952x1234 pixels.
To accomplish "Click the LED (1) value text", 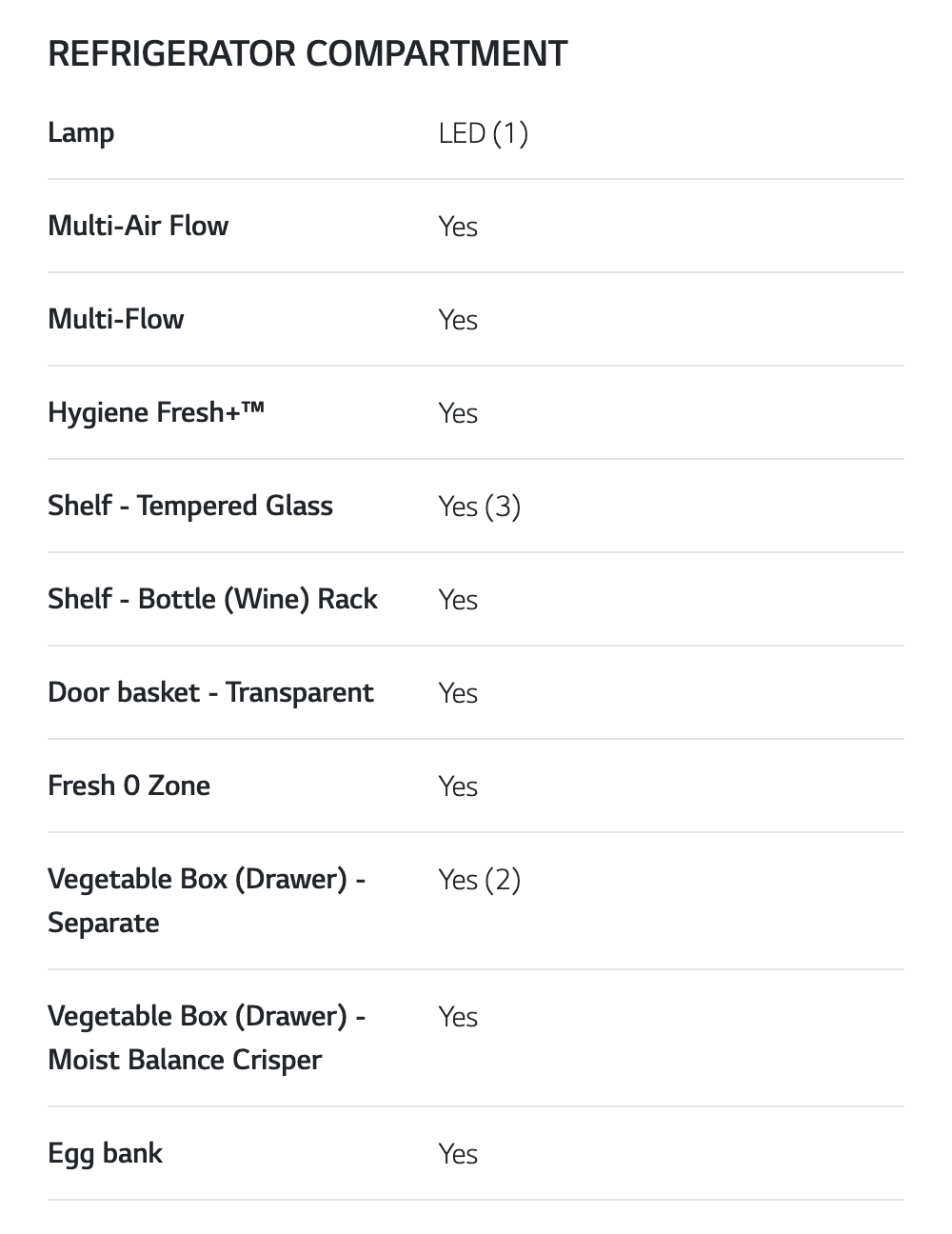I will pos(483,132).
